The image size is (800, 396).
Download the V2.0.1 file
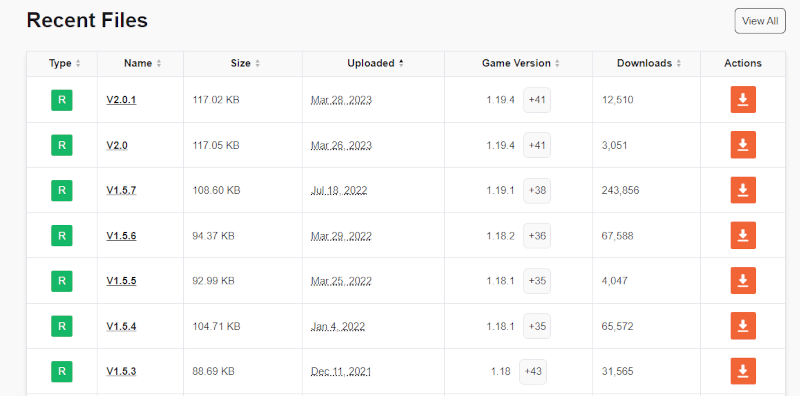(743, 100)
